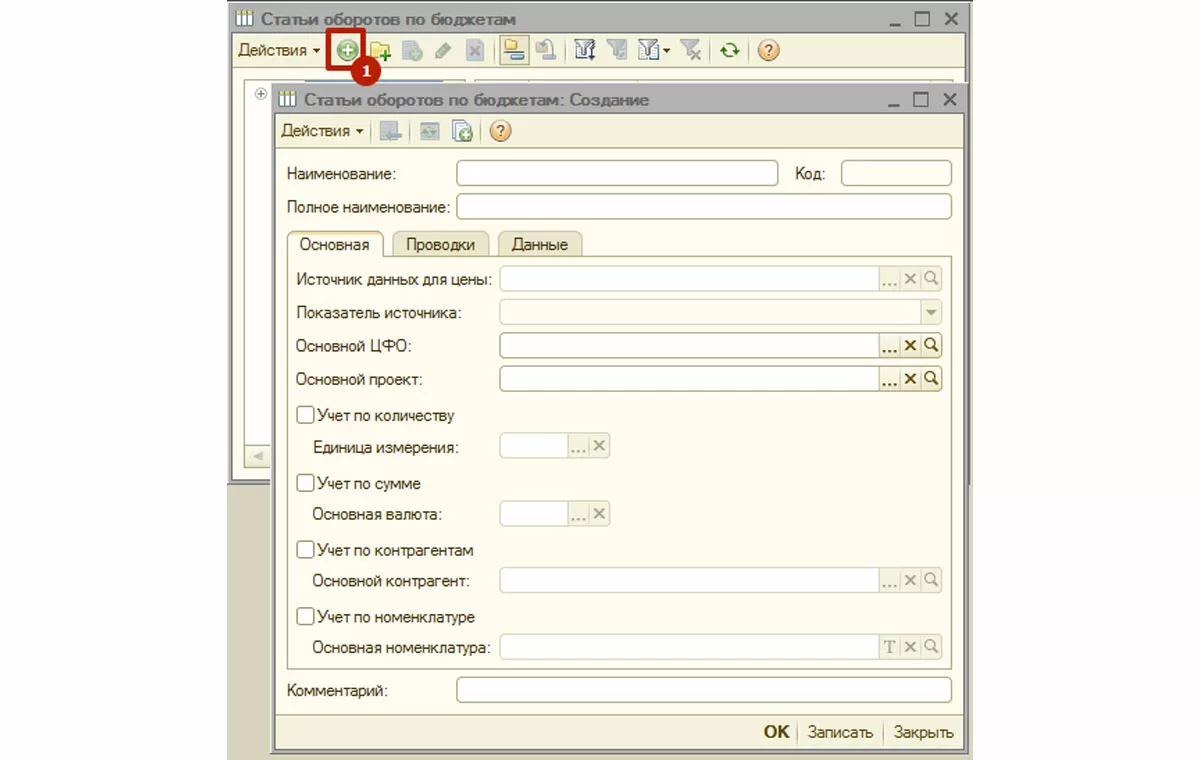Click the magnifier for Основной ЦФО
The image size is (1200, 760).
[x=930, y=345]
